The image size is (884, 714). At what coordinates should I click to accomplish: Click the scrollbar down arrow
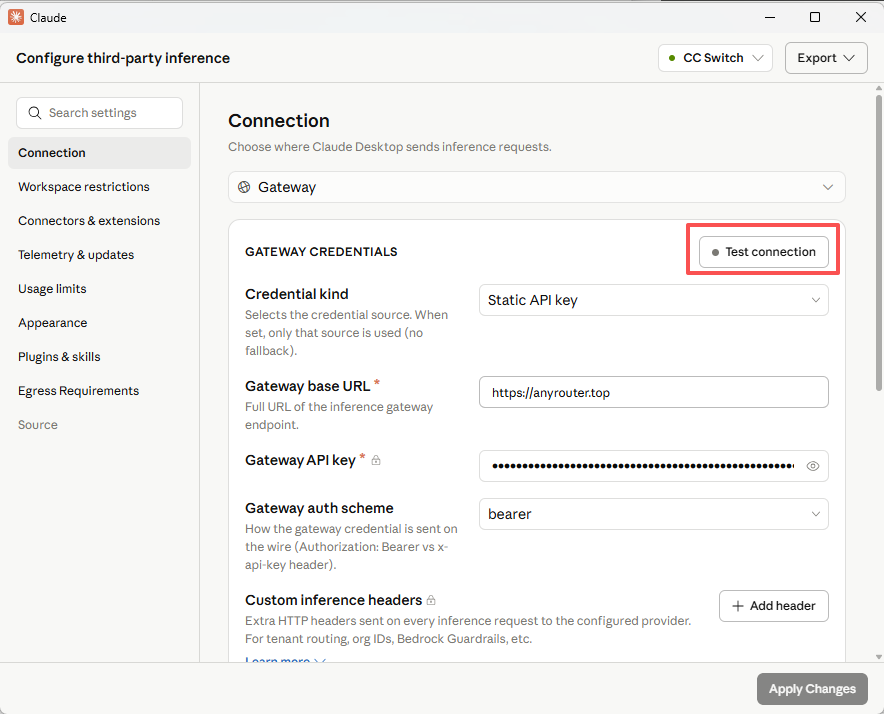coord(878,656)
